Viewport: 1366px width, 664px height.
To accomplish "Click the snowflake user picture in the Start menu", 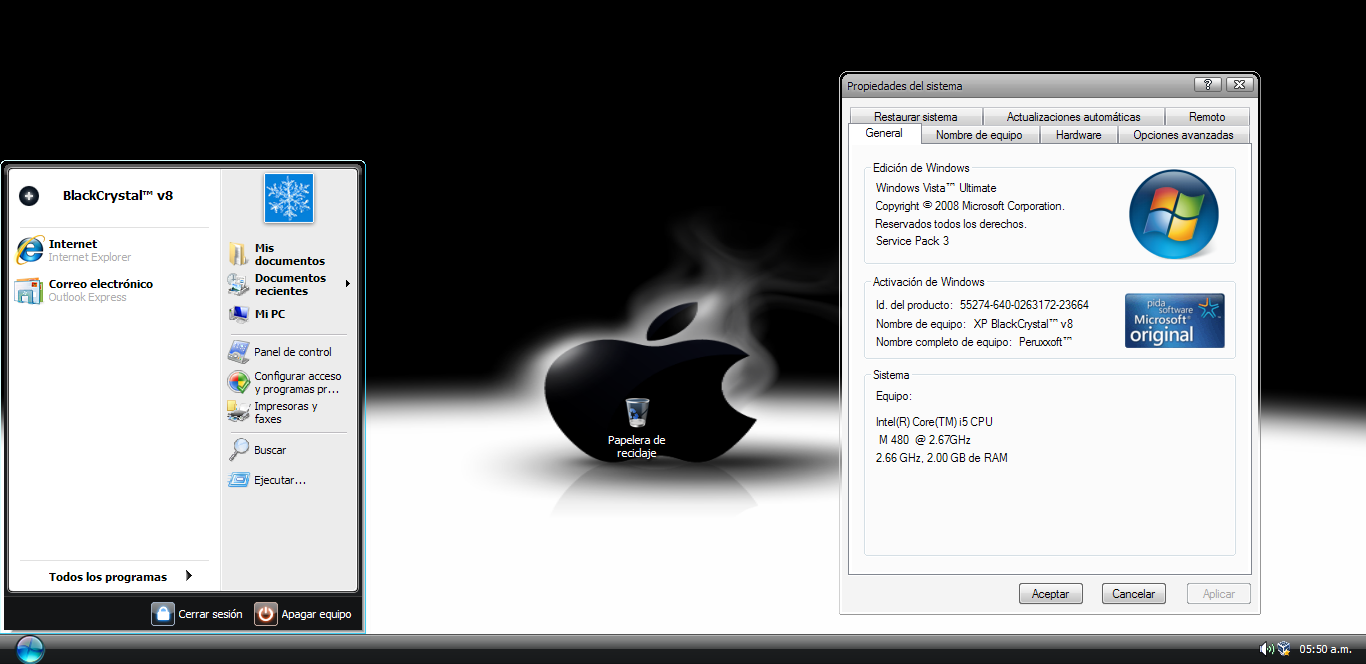I will point(289,198).
